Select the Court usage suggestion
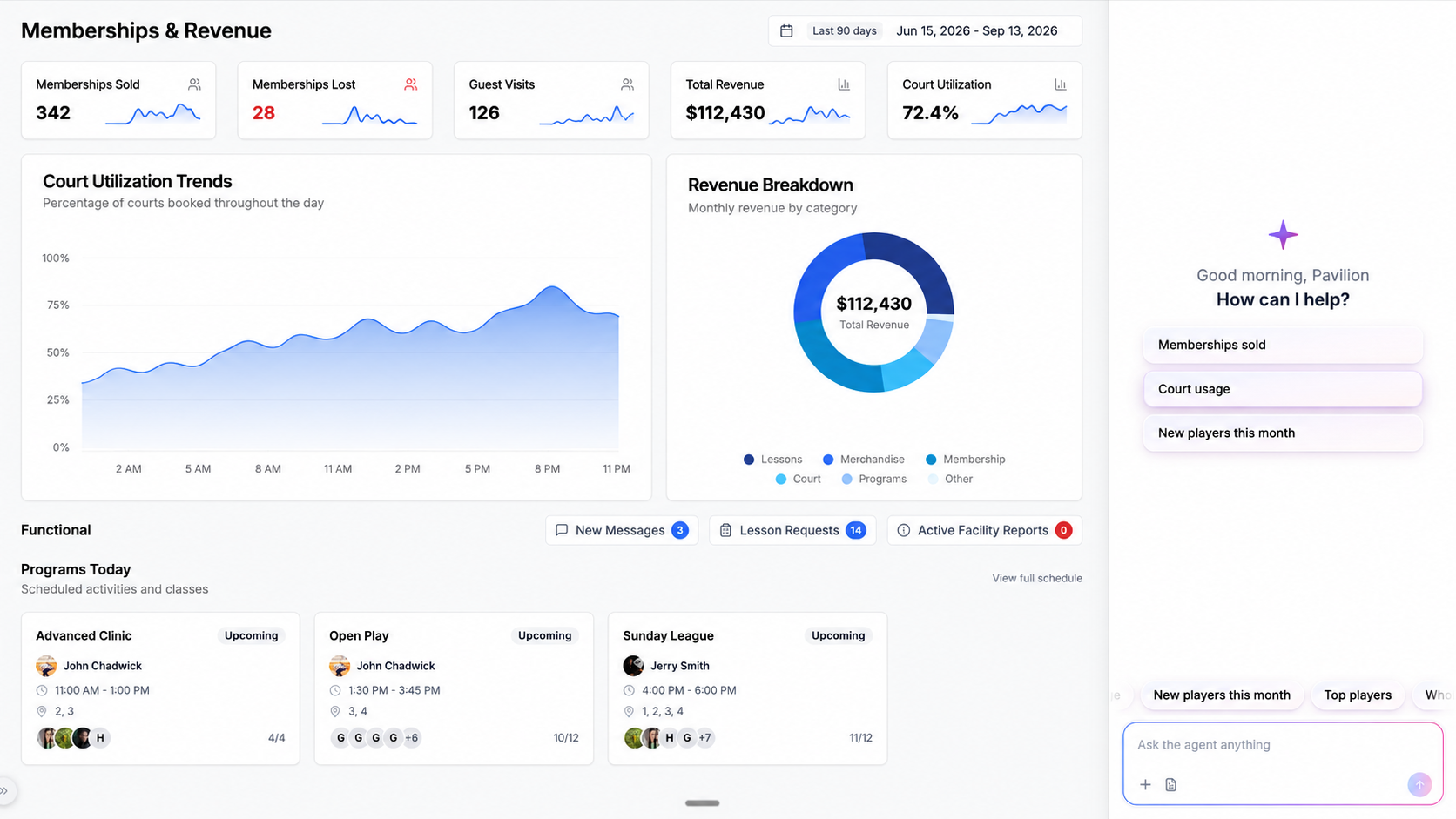 pyautogui.click(x=1283, y=389)
